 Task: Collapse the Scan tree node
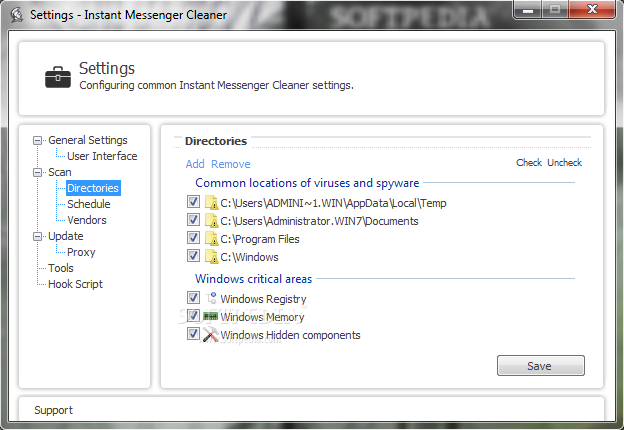(37, 172)
